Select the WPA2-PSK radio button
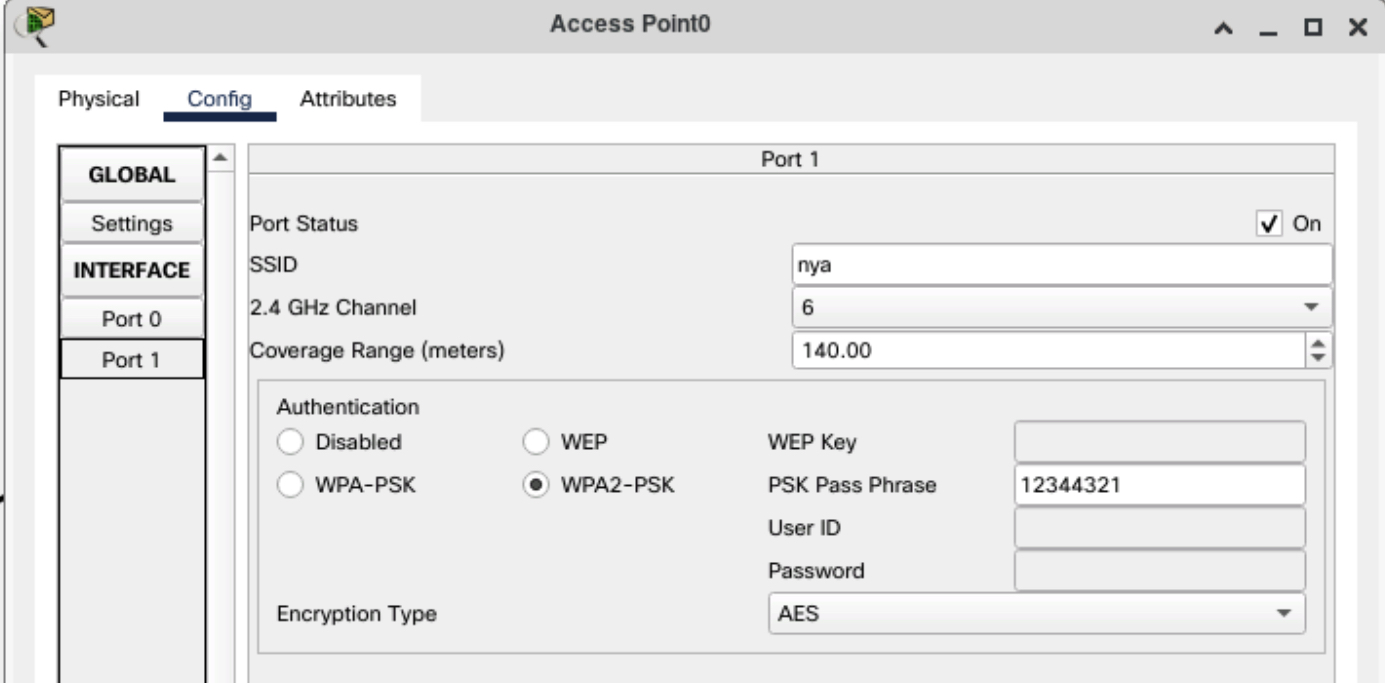Image resolution: width=1385 pixels, height=683 pixels. pyautogui.click(x=537, y=485)
